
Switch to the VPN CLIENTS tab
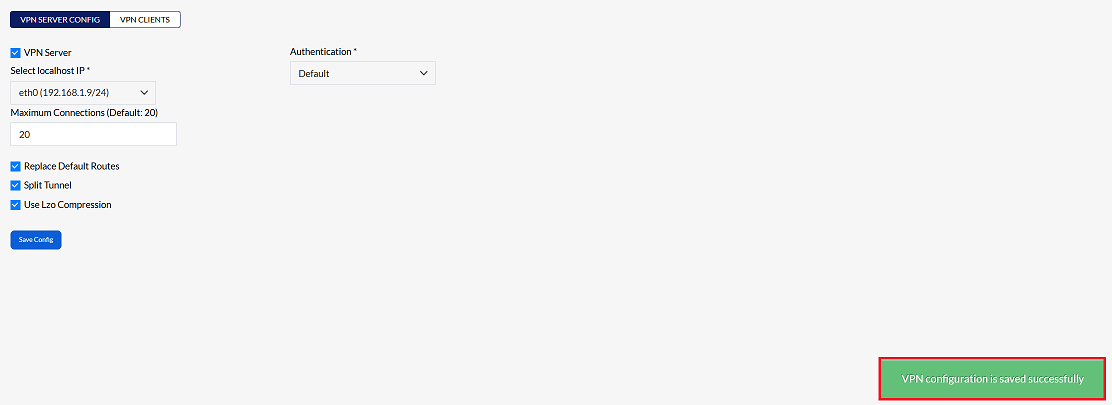[145, 20]
